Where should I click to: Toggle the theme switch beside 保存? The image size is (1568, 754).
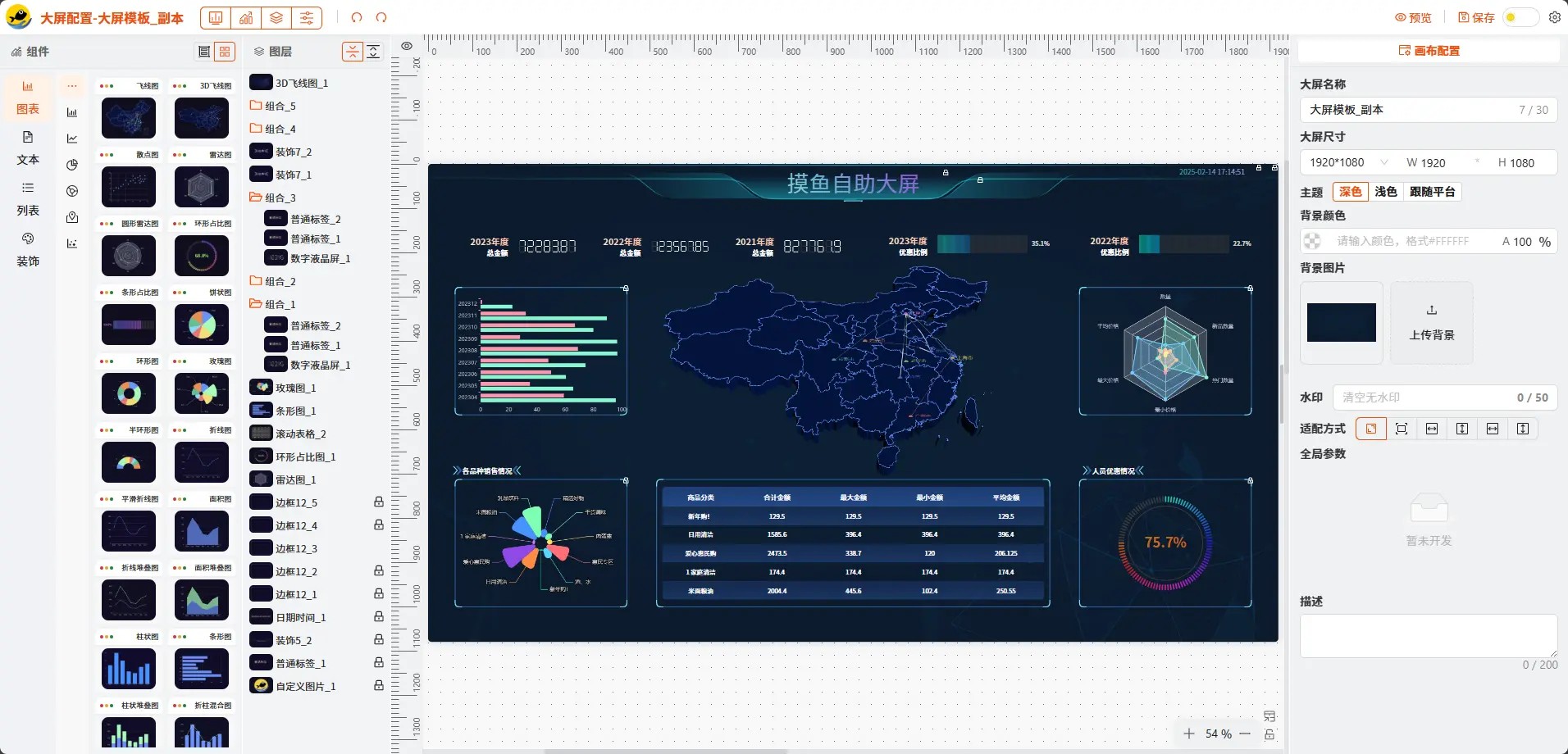coord(1520,17)
